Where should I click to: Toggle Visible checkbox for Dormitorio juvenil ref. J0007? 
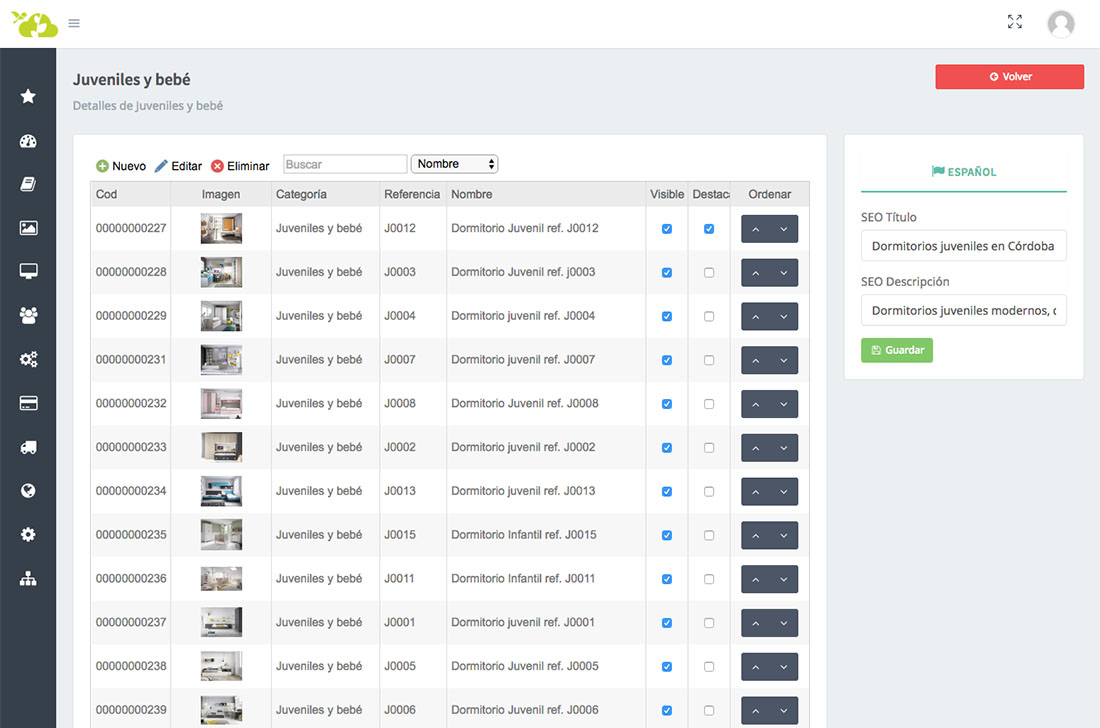(x=667, y=360)
